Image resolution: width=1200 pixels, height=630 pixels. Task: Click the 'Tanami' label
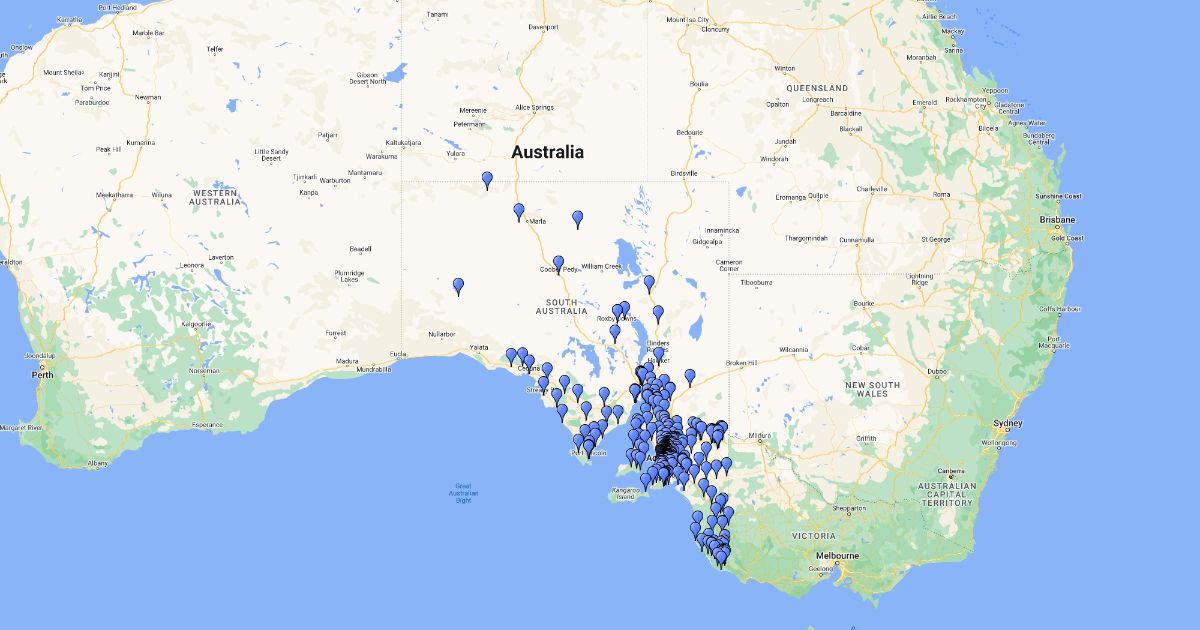[x=438, y=15]
